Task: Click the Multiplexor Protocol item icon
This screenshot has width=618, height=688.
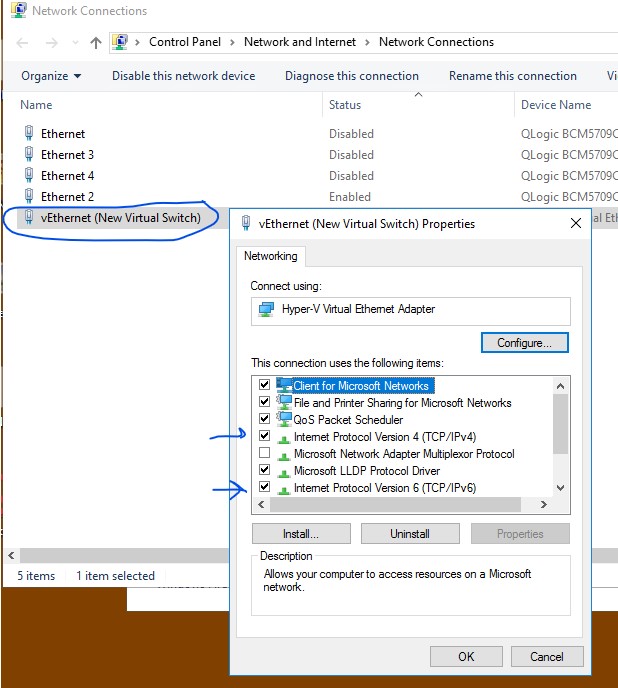Action: click(x=284, y=456)
